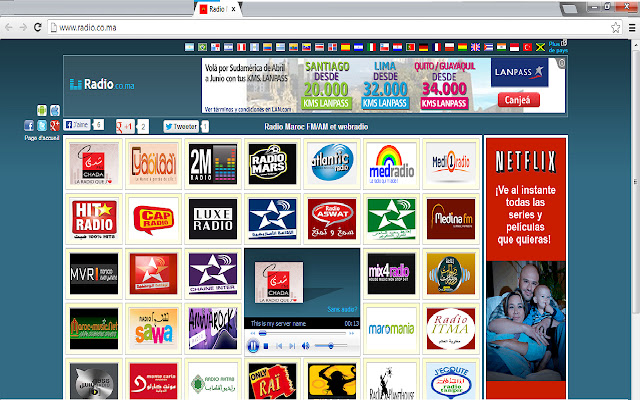Select the MVR radio station

tap(94, 274)
